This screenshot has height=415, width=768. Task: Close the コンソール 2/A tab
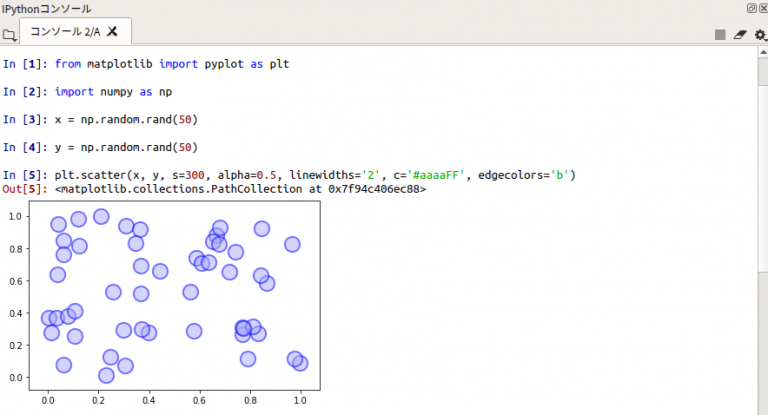point(113,32)
